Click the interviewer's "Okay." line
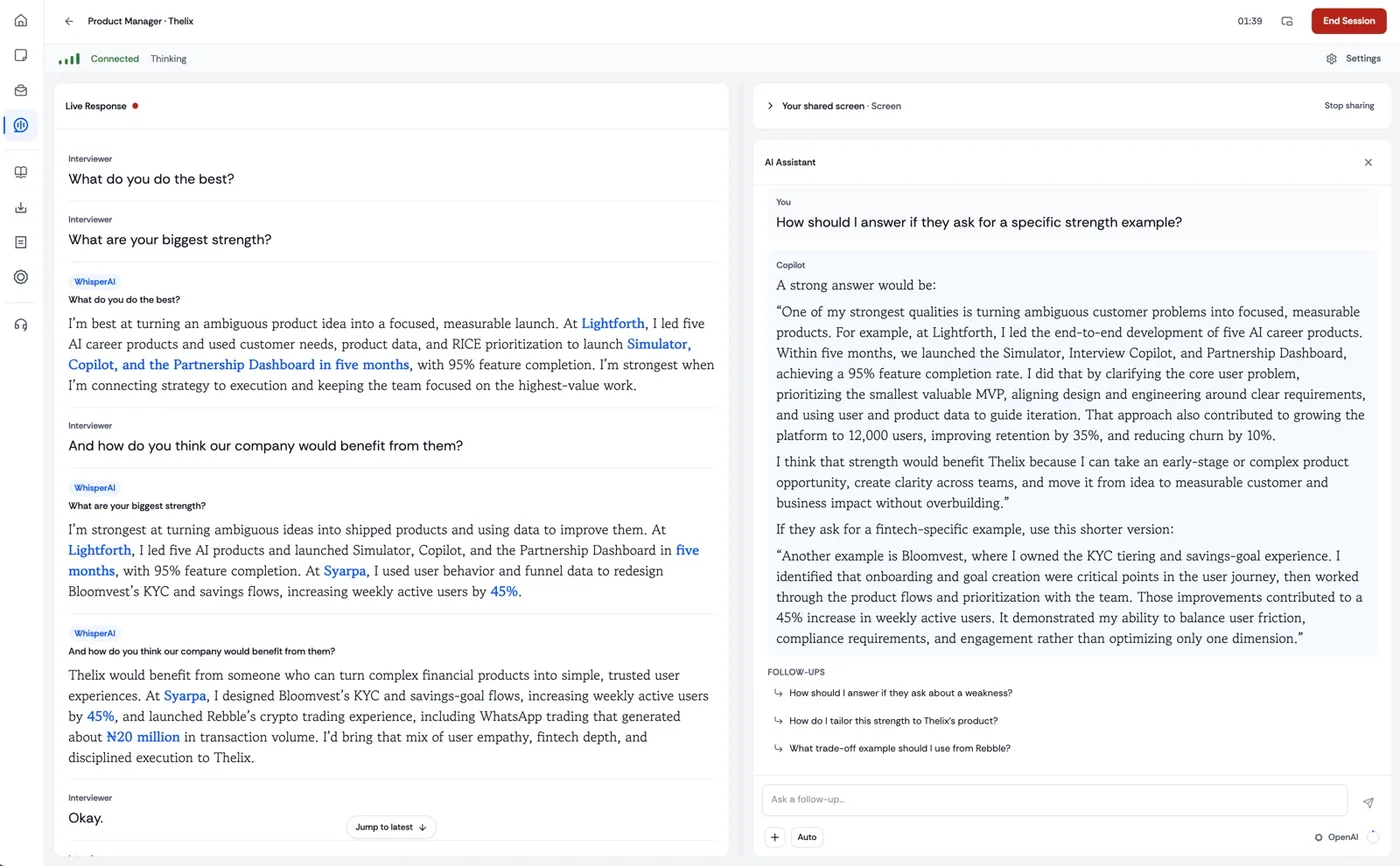Viewport: 1400px width, 866px height. click(86, 818)
